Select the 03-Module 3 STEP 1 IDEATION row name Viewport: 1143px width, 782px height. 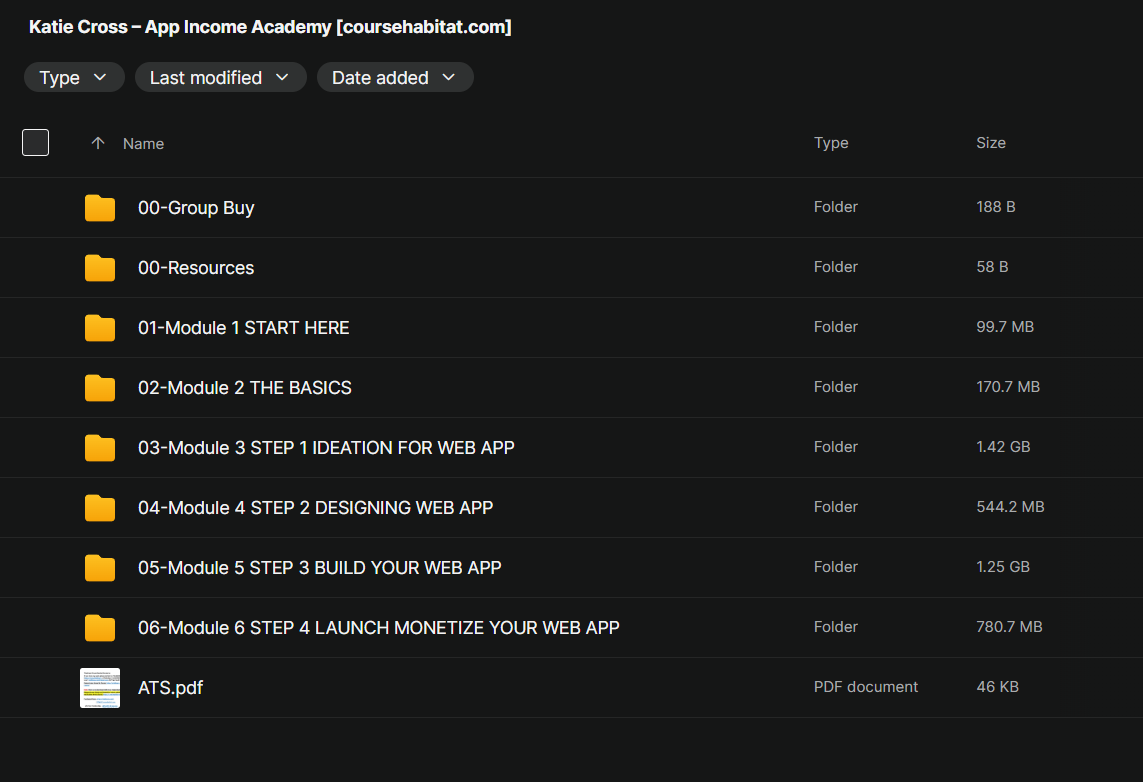(x=326, y=447)
